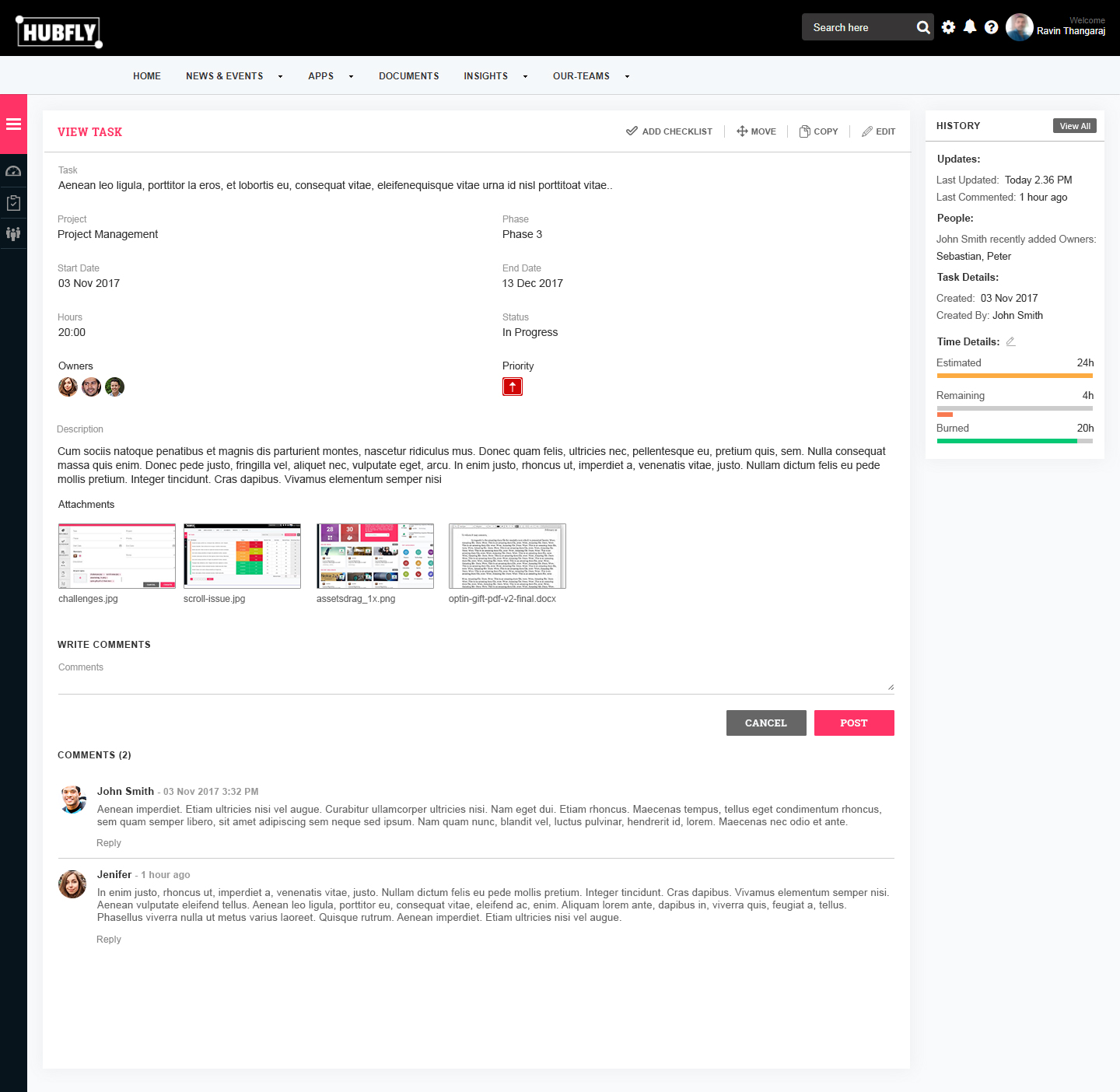Open notifications bell icon
Screen dimensions: 1120x1092
970,26
